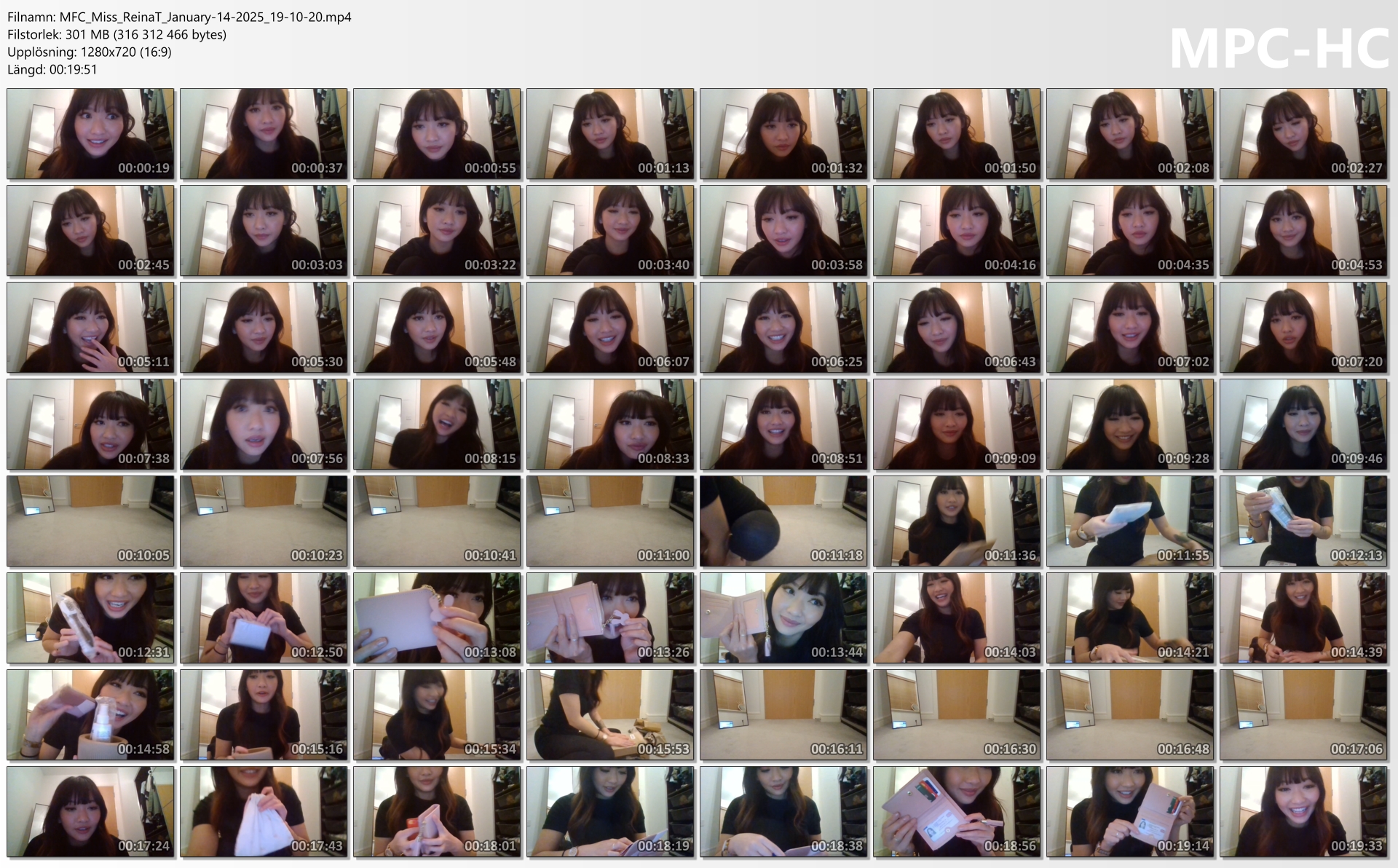Click the MPC-HC logo watermark
Viewport: 1398px width, 868px height.
[x=1278, y=48]
